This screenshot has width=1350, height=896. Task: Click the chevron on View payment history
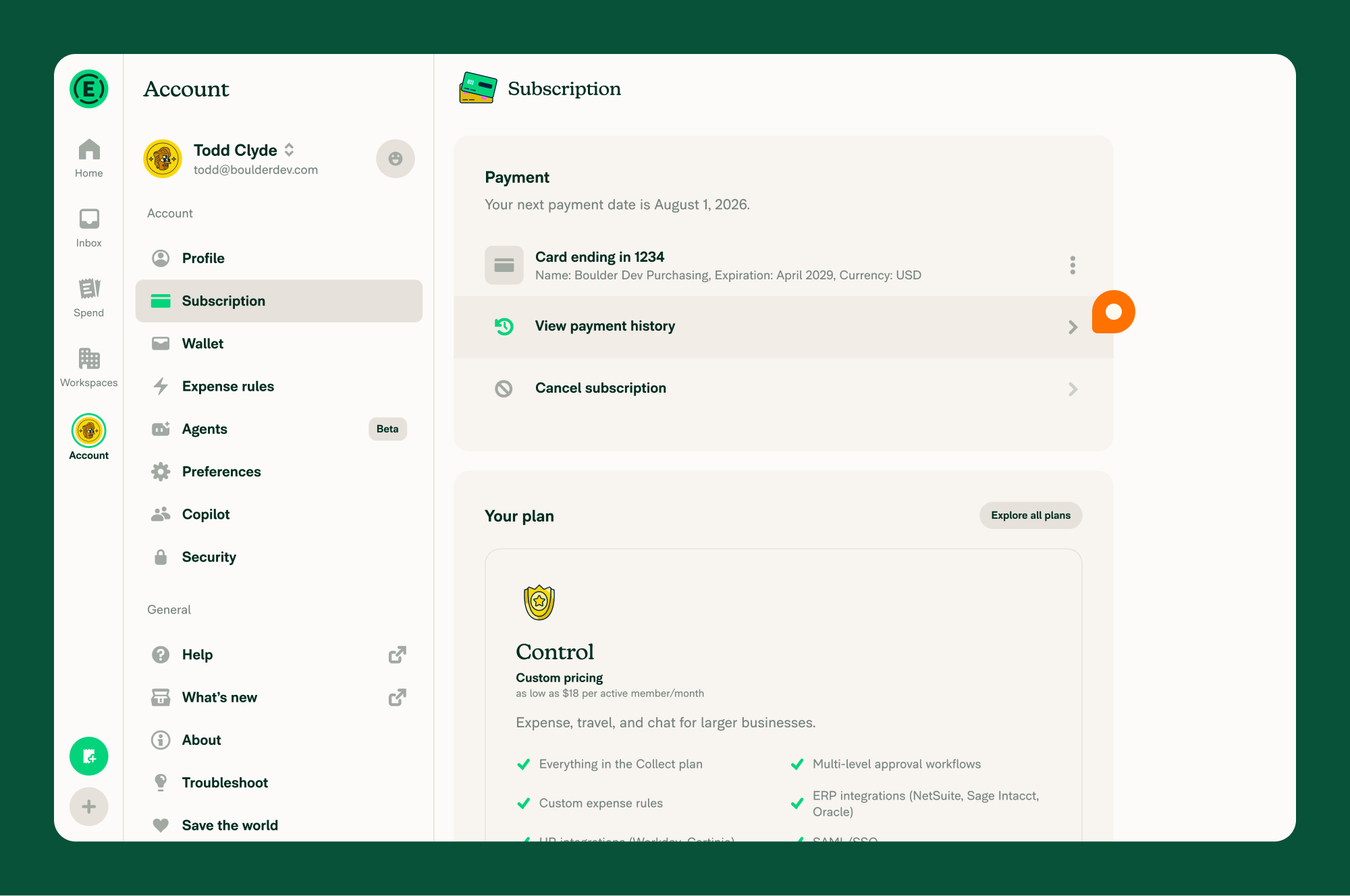point(1073,327)
